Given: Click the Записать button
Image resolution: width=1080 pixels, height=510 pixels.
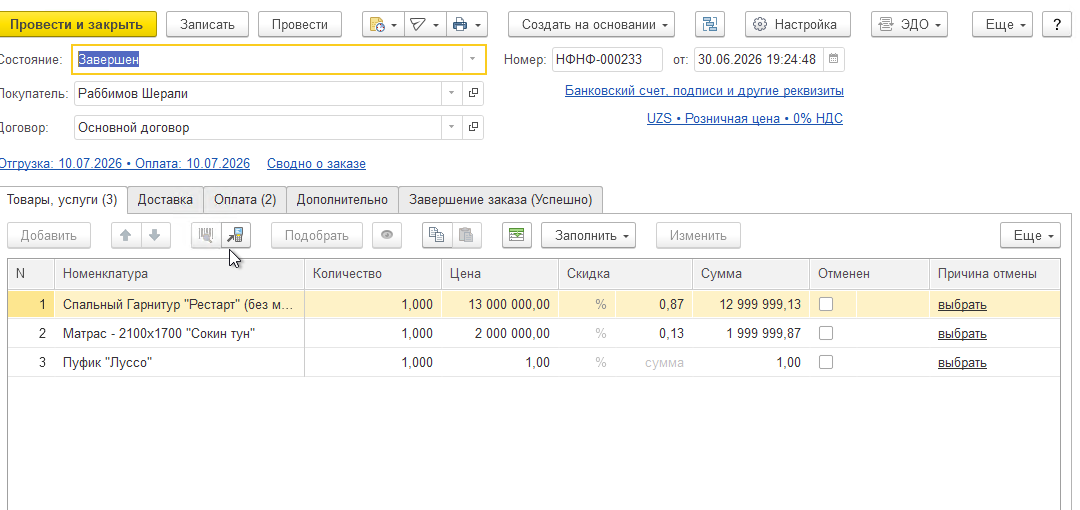Looking at the screenshot, I should click(x=207, y=25).
